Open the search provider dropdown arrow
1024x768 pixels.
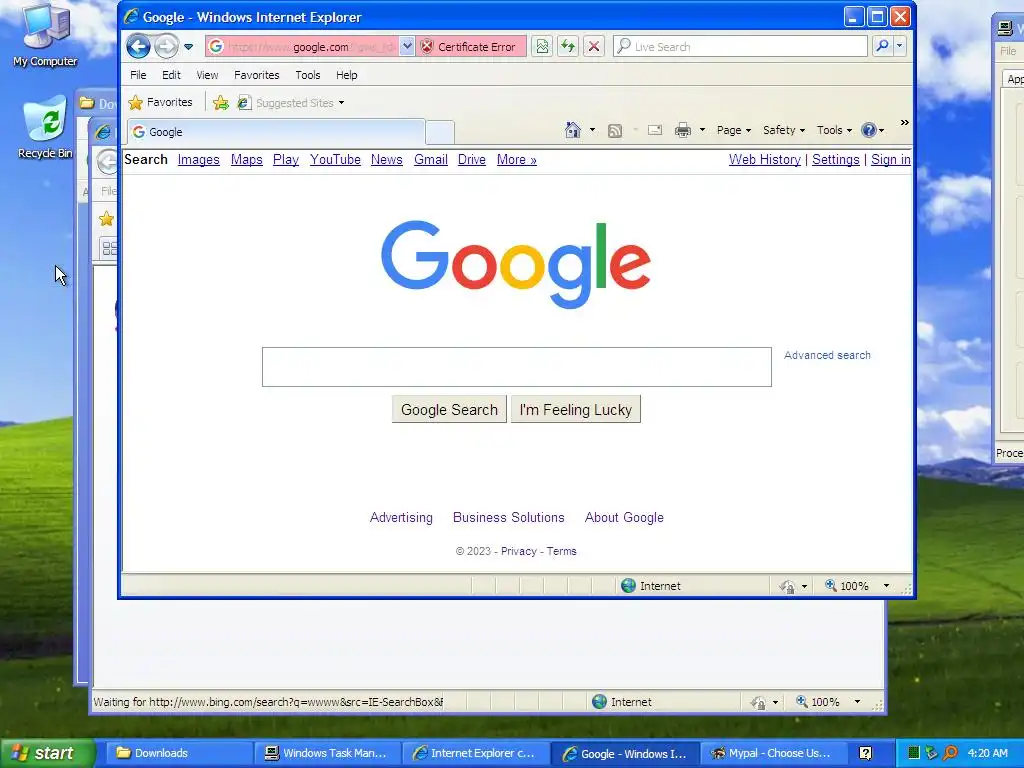[899, 46]
